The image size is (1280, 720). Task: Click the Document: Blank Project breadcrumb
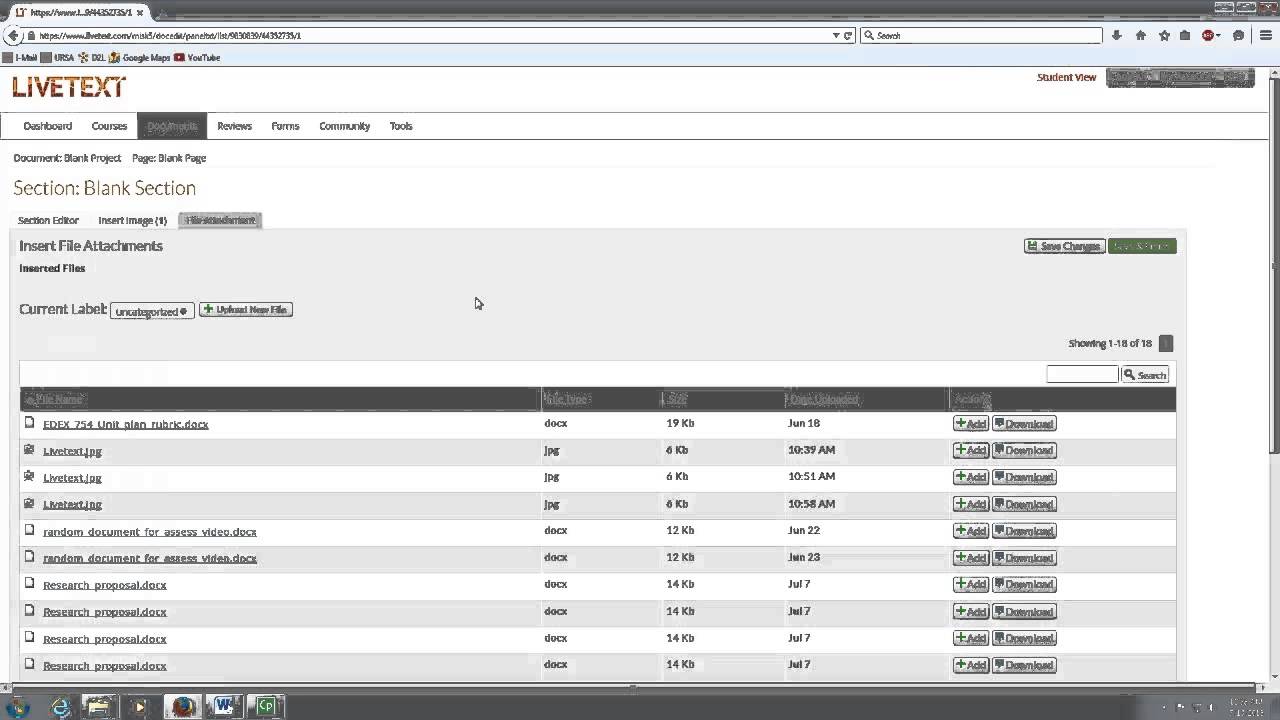[67, 158]
